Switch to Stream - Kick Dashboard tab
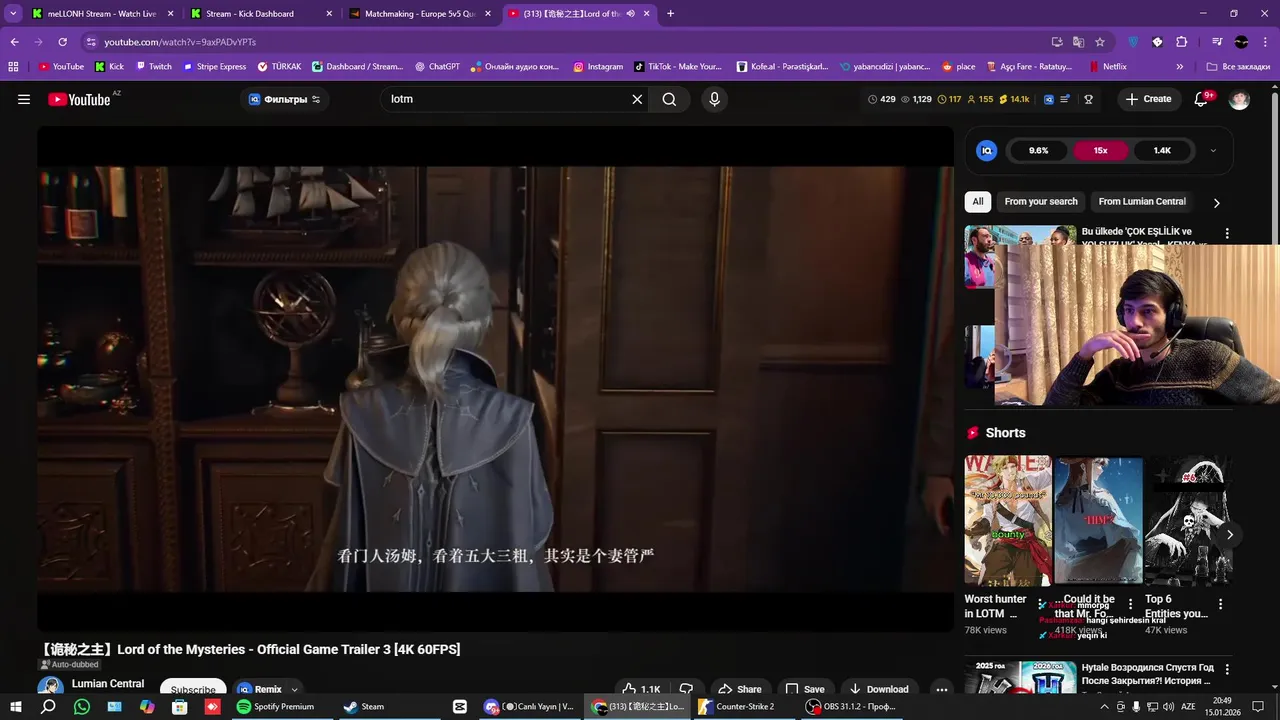 tap(260, 14)
